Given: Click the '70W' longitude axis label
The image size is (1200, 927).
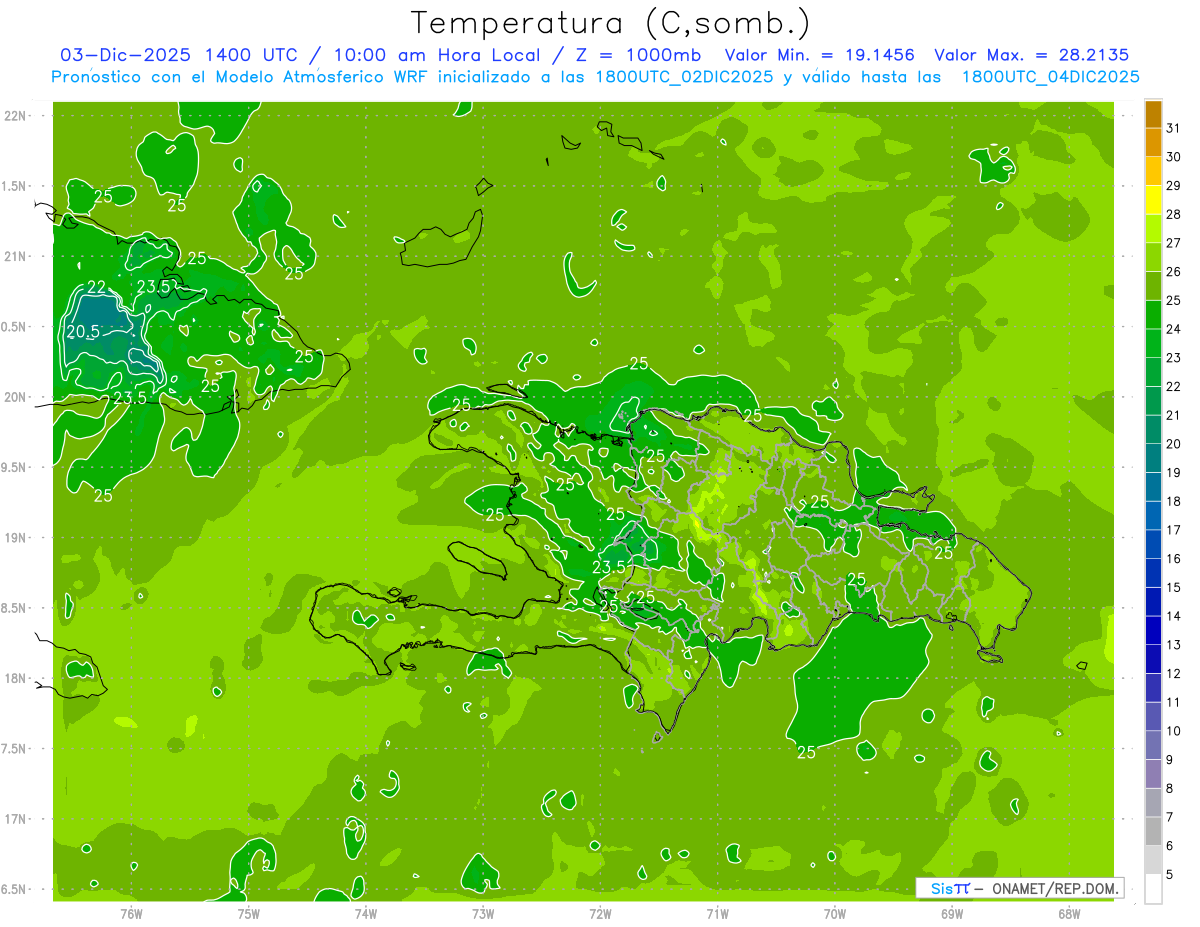Looking at the screenshot, I should [835, 913].
